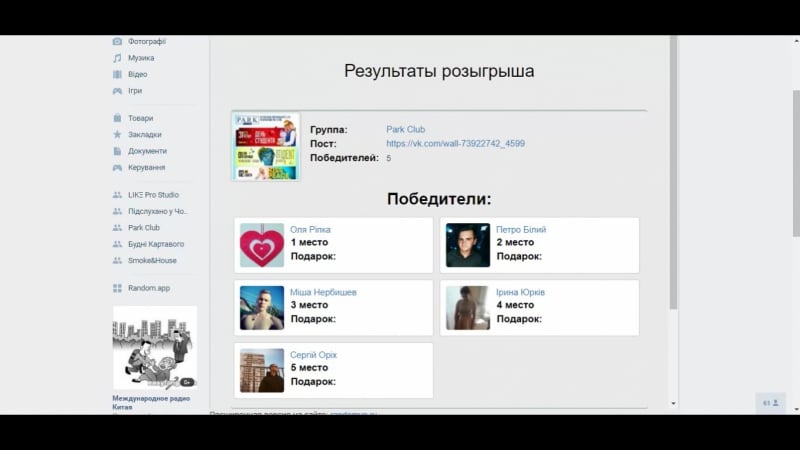
Task: Click the Будні Картавого group icon
Action: pos(117,243)
